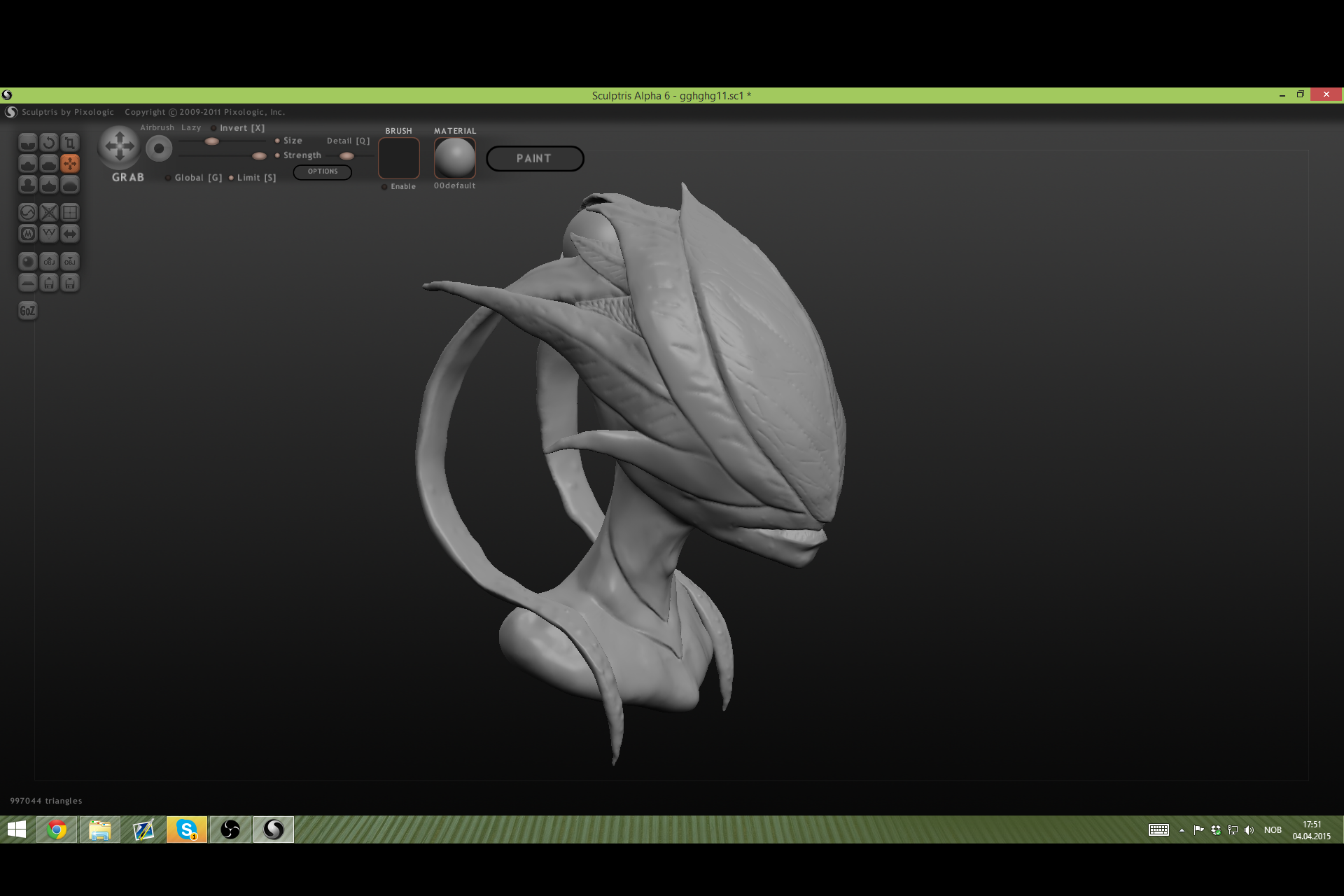The height and width of the screenshot is (896, 1344).
Task: Open the OPTIONS button
Action: click(x=322, y=171)
